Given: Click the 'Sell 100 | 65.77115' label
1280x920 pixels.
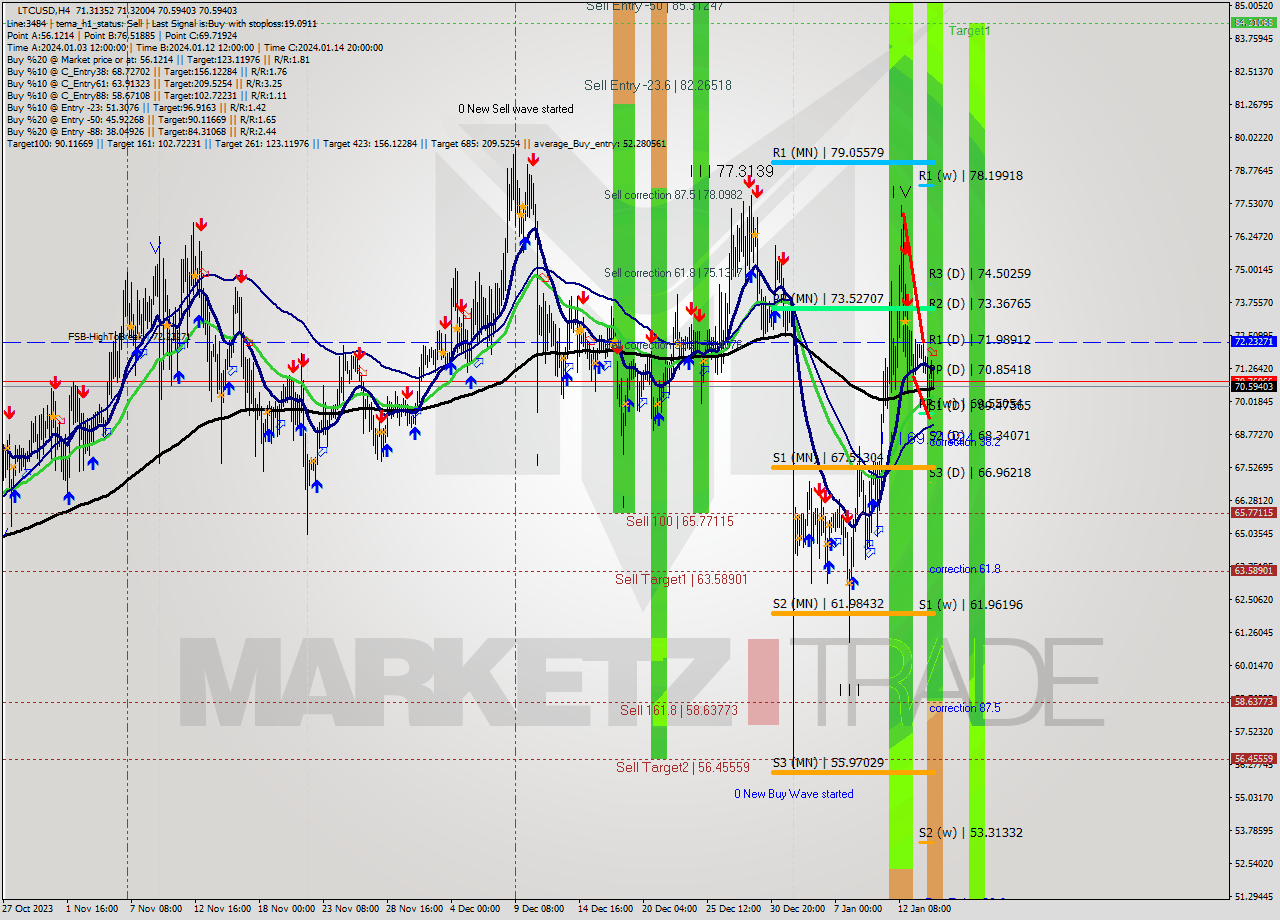Looking at the screenshot, I should (x=680, y=522).
